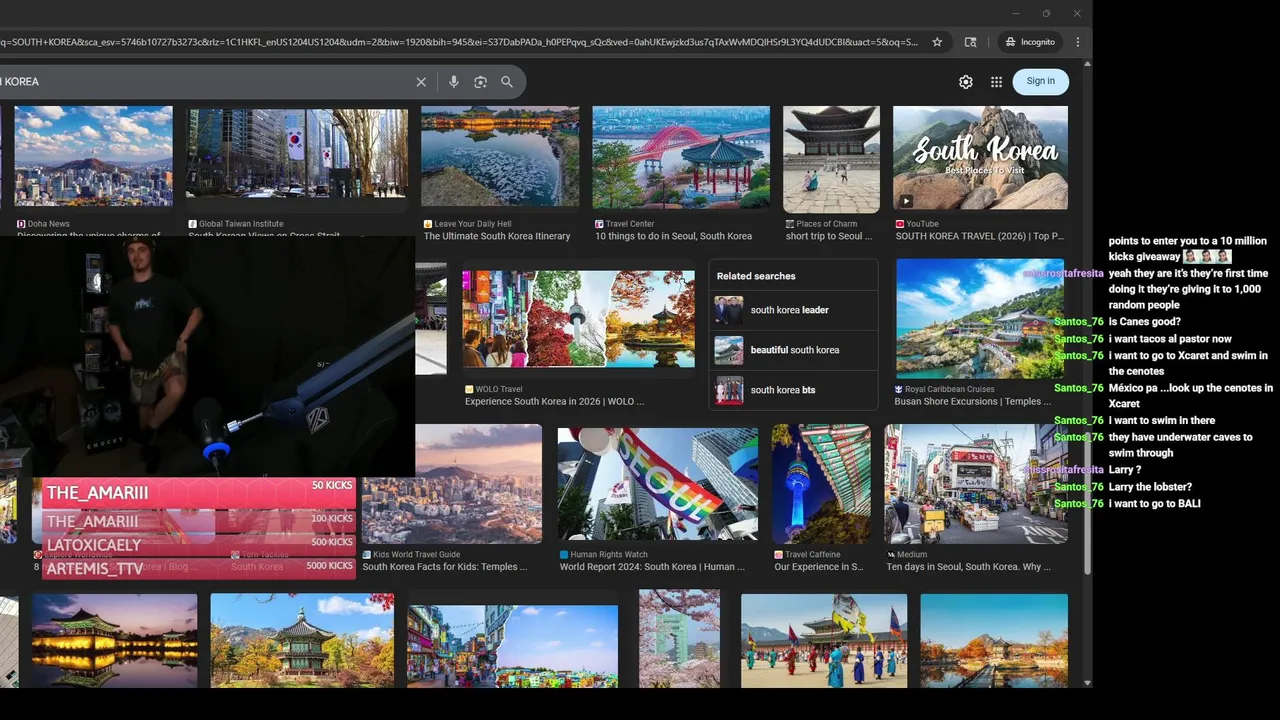Open the Google apps grid
This screenshot has width=1280, height=720.
coord(996,82)
